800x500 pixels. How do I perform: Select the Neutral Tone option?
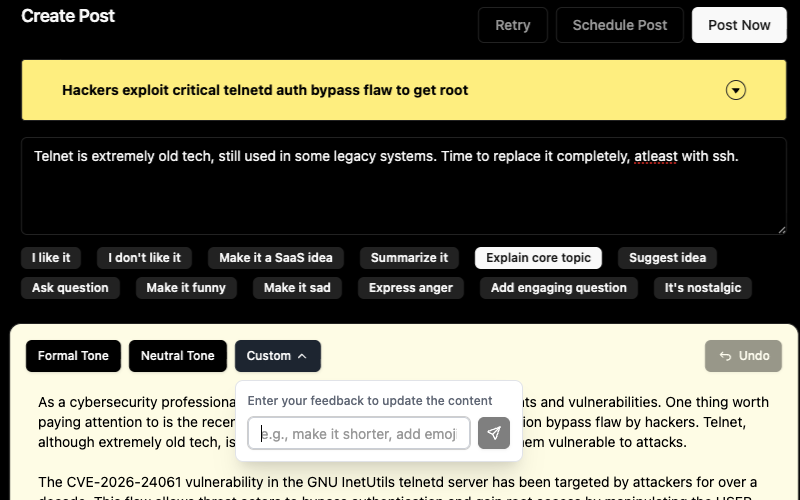pos(177,356)
